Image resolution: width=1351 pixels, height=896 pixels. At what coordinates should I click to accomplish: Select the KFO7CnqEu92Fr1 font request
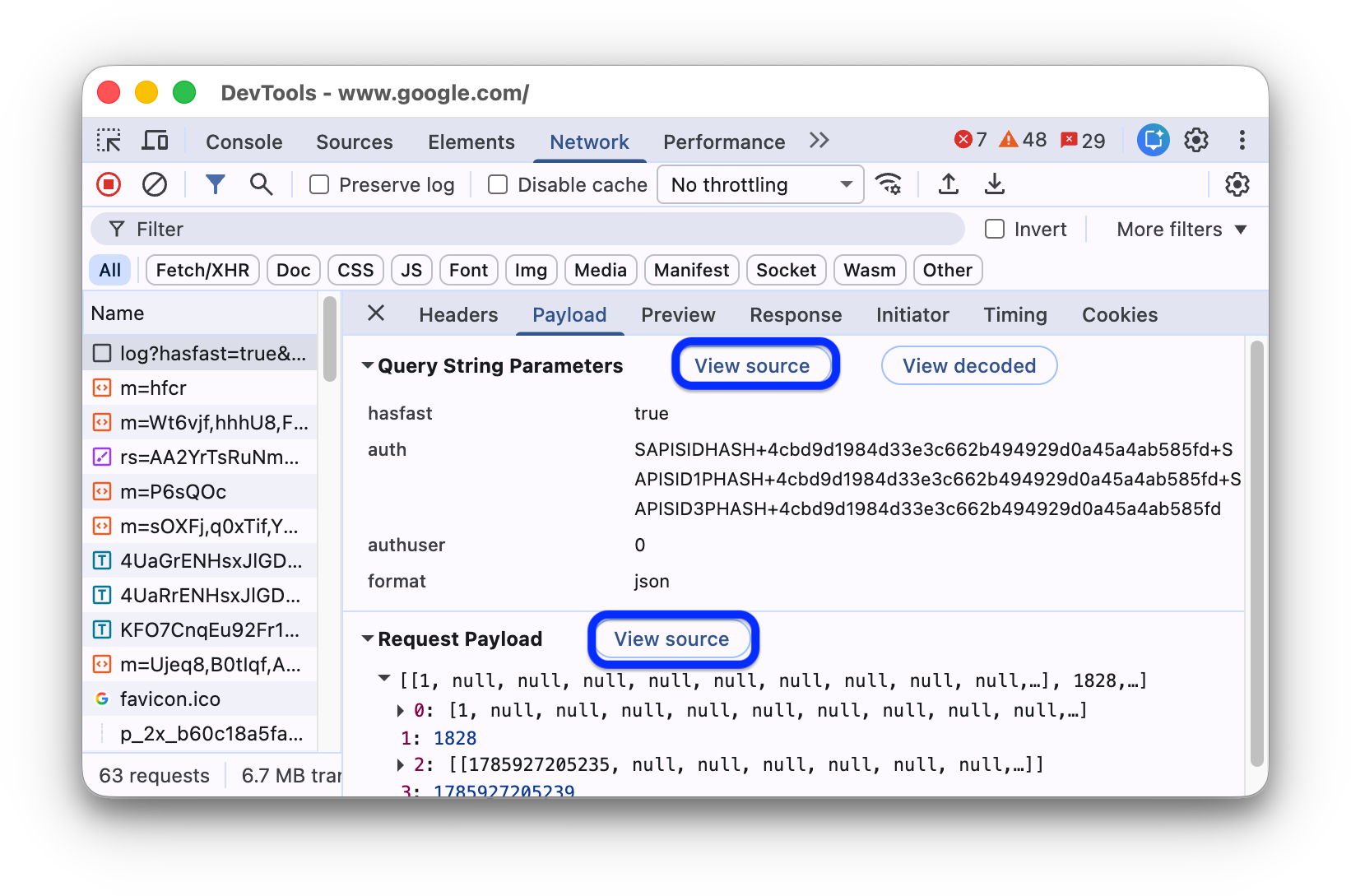[x=200, y=629]
